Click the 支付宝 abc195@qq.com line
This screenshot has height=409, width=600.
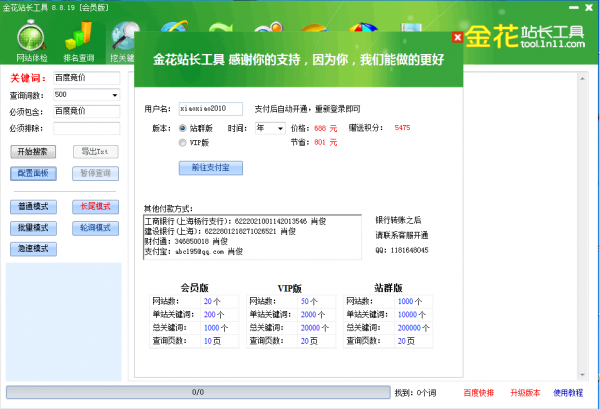pos(194,251)
